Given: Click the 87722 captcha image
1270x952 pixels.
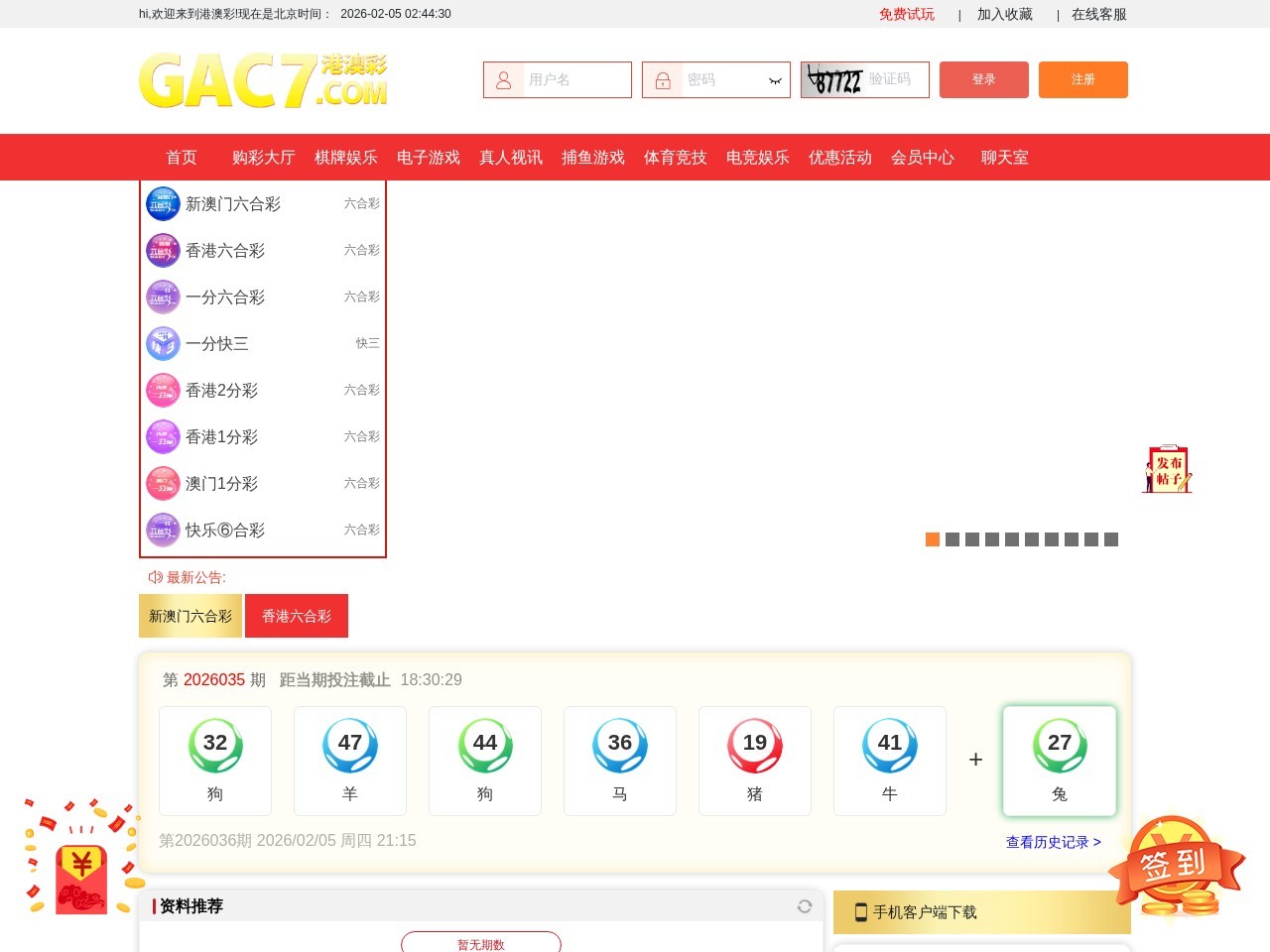Looking at the screenshot, I should click(833, 79).
